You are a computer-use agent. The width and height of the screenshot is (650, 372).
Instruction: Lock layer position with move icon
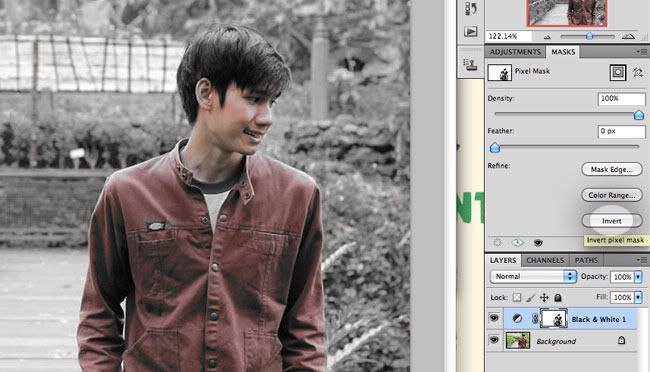(x=544, y=297)
